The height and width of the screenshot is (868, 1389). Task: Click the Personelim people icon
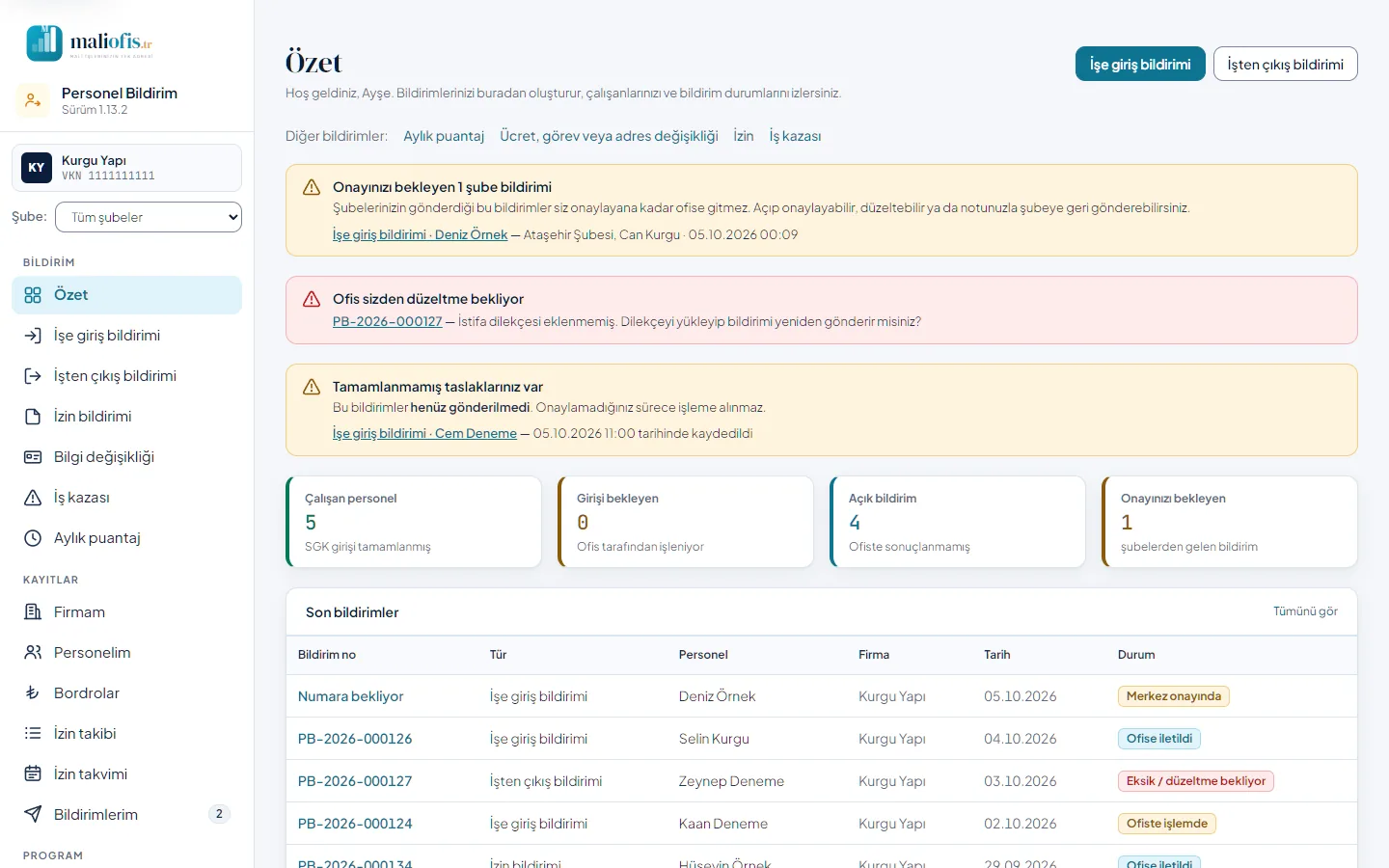[x=33, y=653]
